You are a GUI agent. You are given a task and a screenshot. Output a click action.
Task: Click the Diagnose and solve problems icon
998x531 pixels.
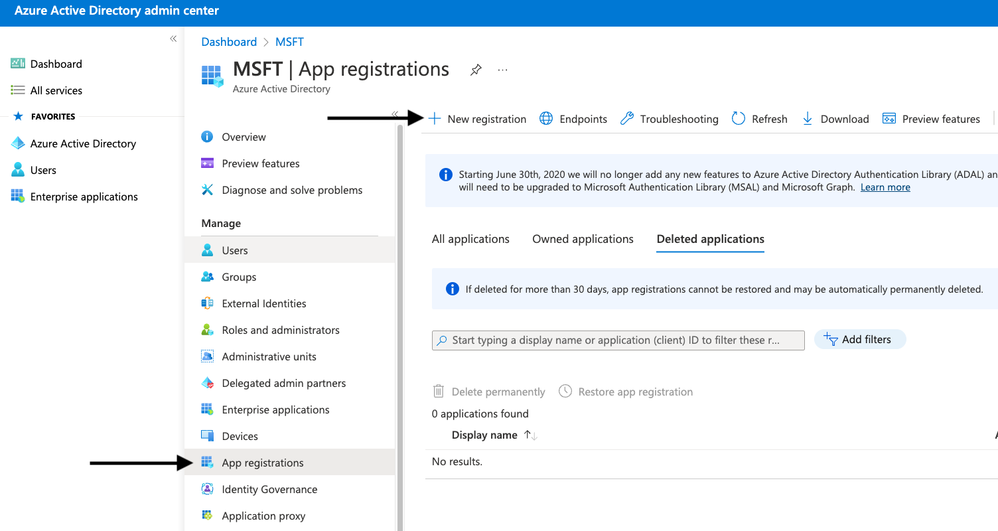[207, 190]
